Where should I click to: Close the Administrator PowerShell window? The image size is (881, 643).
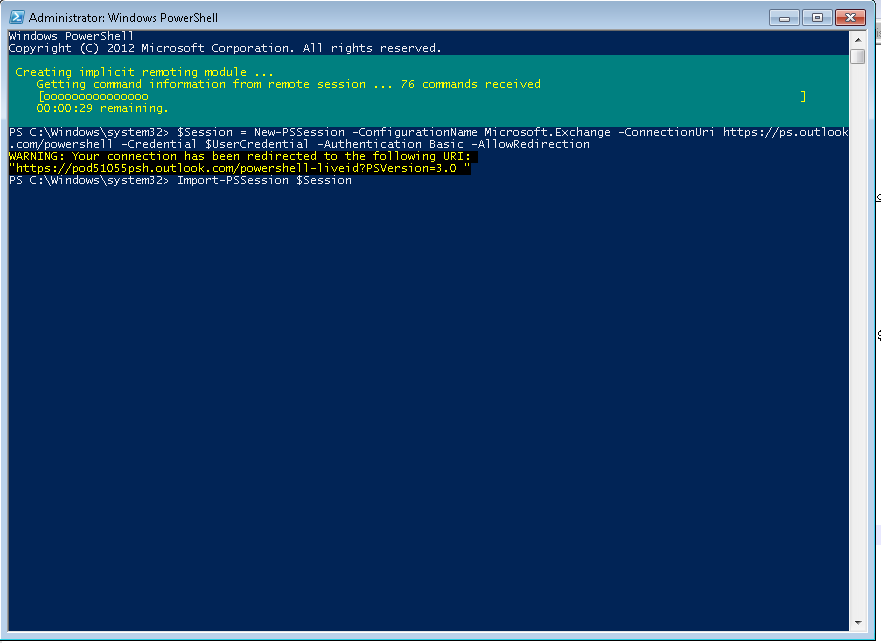(x=849, y=17)
